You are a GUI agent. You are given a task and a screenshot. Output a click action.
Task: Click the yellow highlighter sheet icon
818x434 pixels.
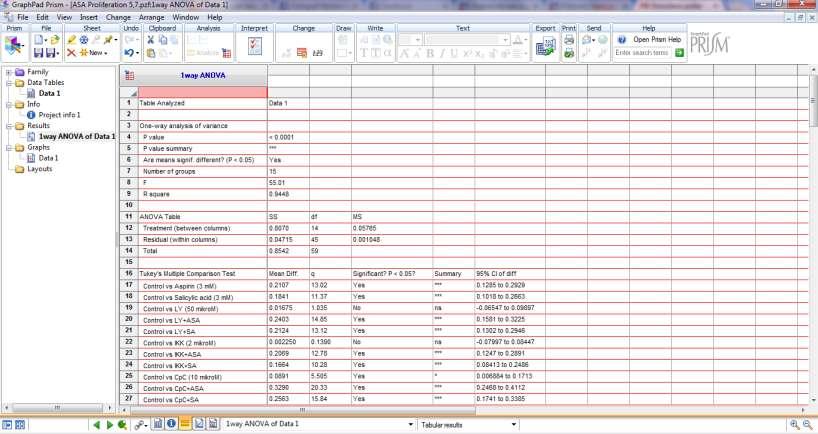point(72,40)
